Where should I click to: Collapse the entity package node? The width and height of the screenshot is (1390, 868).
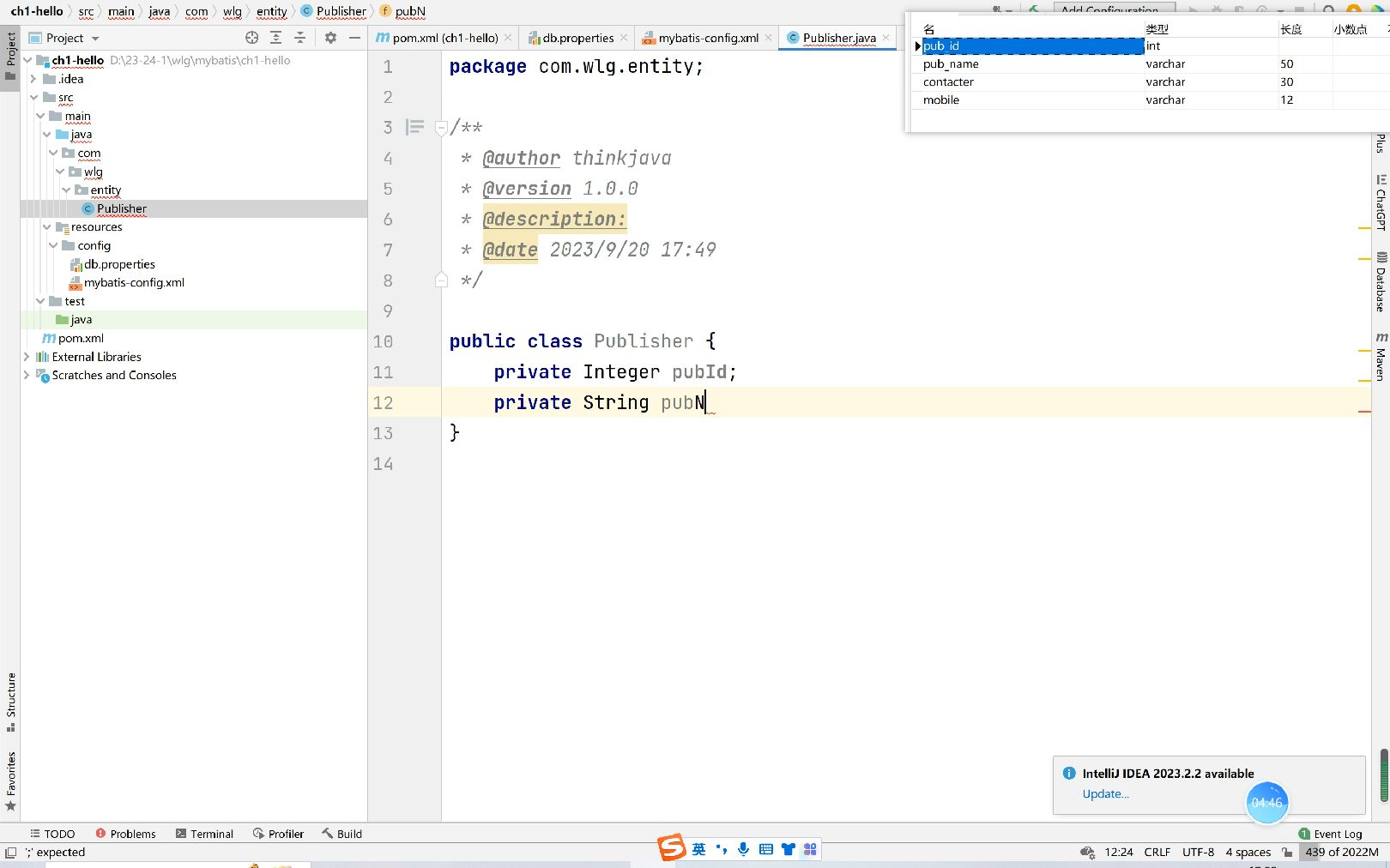[66, 190]
